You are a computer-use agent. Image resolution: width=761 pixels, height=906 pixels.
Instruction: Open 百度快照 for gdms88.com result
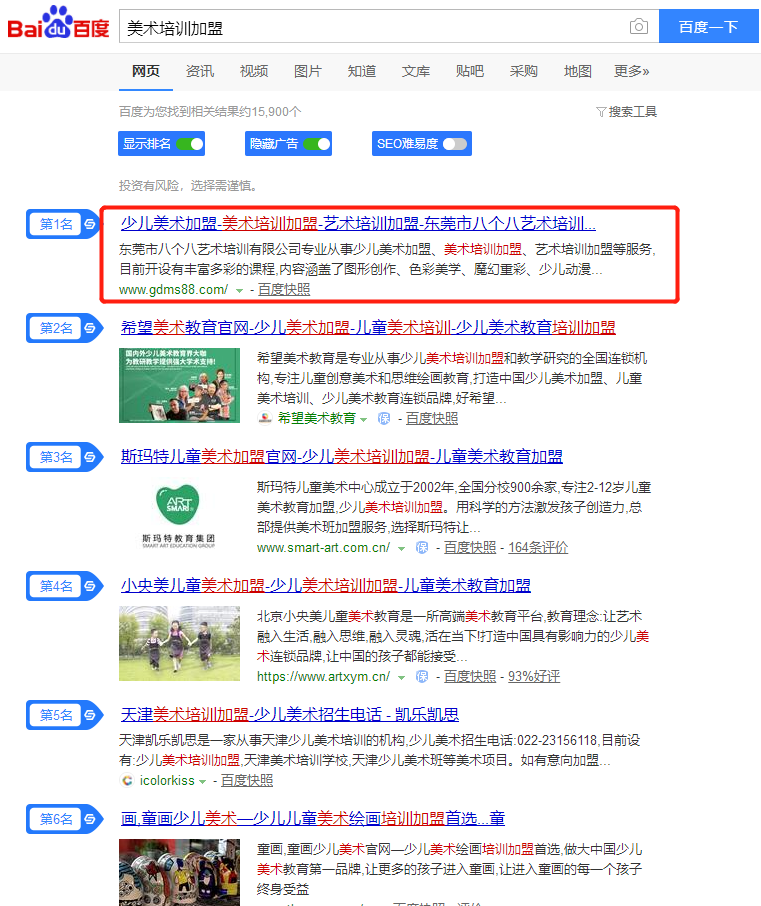pyautogui.click(x=284, y=289)
